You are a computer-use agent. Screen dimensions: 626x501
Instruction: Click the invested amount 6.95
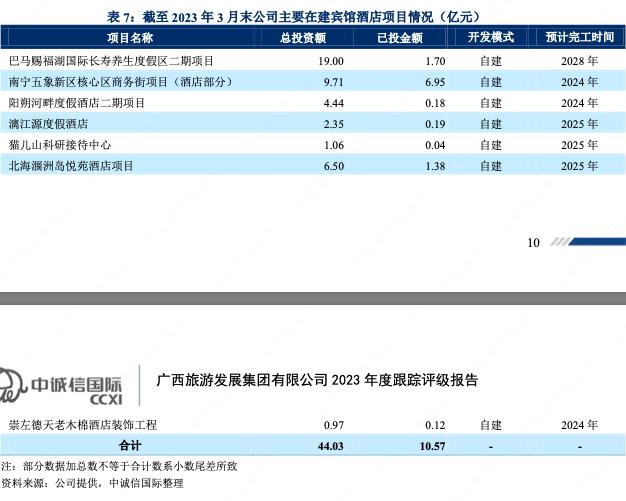coord(435,82)
